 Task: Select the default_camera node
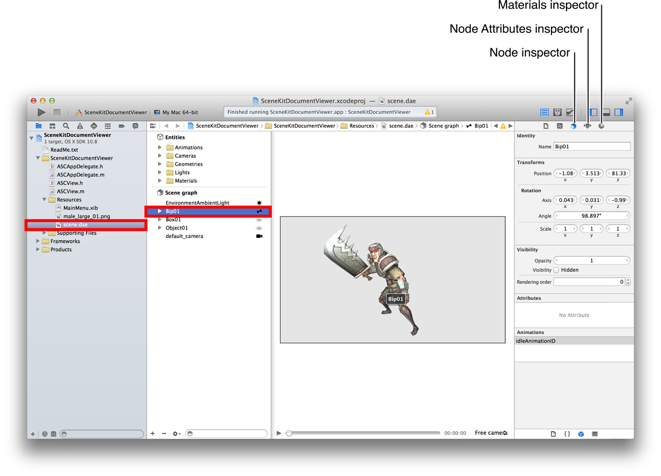tap(184, 236)
